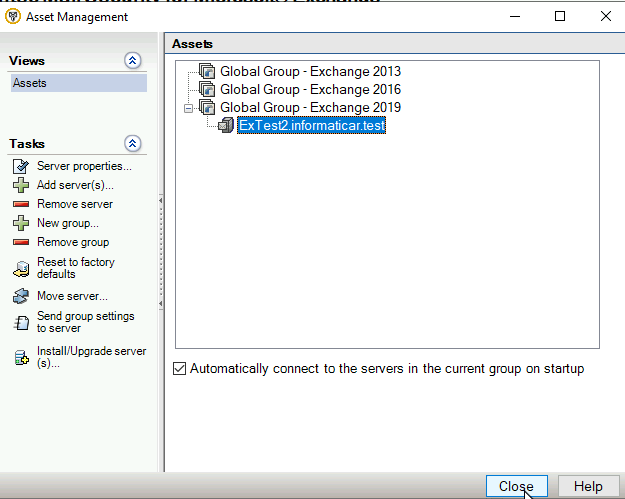Open Install/Upgrade server(s)... task
625x499 pixels.
coord(91,357)
